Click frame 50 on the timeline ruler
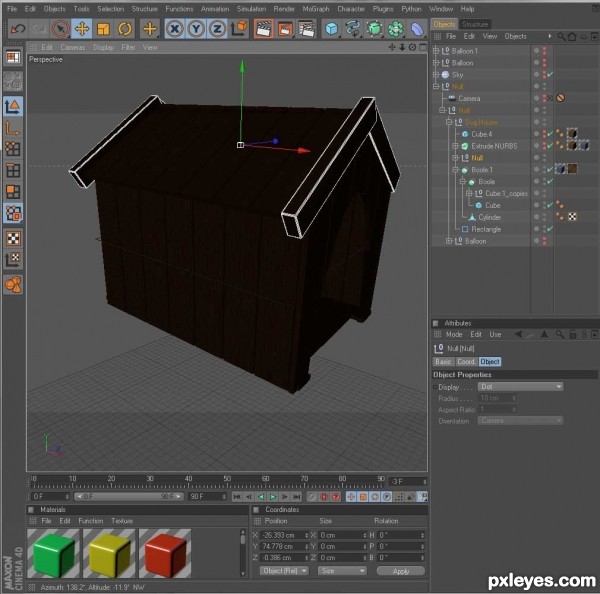The height and width of the screenshot is (594, 600). tap(227, 481)
